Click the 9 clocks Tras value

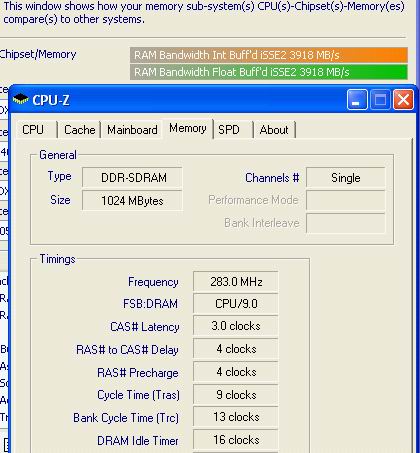pos(236,395)
